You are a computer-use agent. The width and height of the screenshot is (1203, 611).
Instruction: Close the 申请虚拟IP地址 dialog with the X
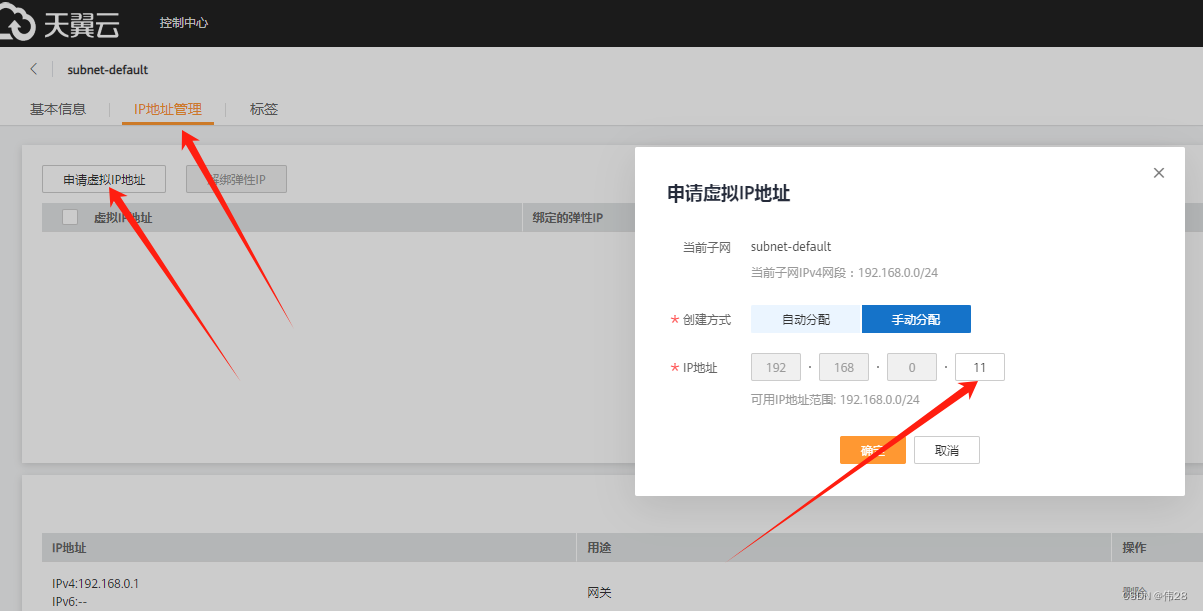[x=1158, y=172]
